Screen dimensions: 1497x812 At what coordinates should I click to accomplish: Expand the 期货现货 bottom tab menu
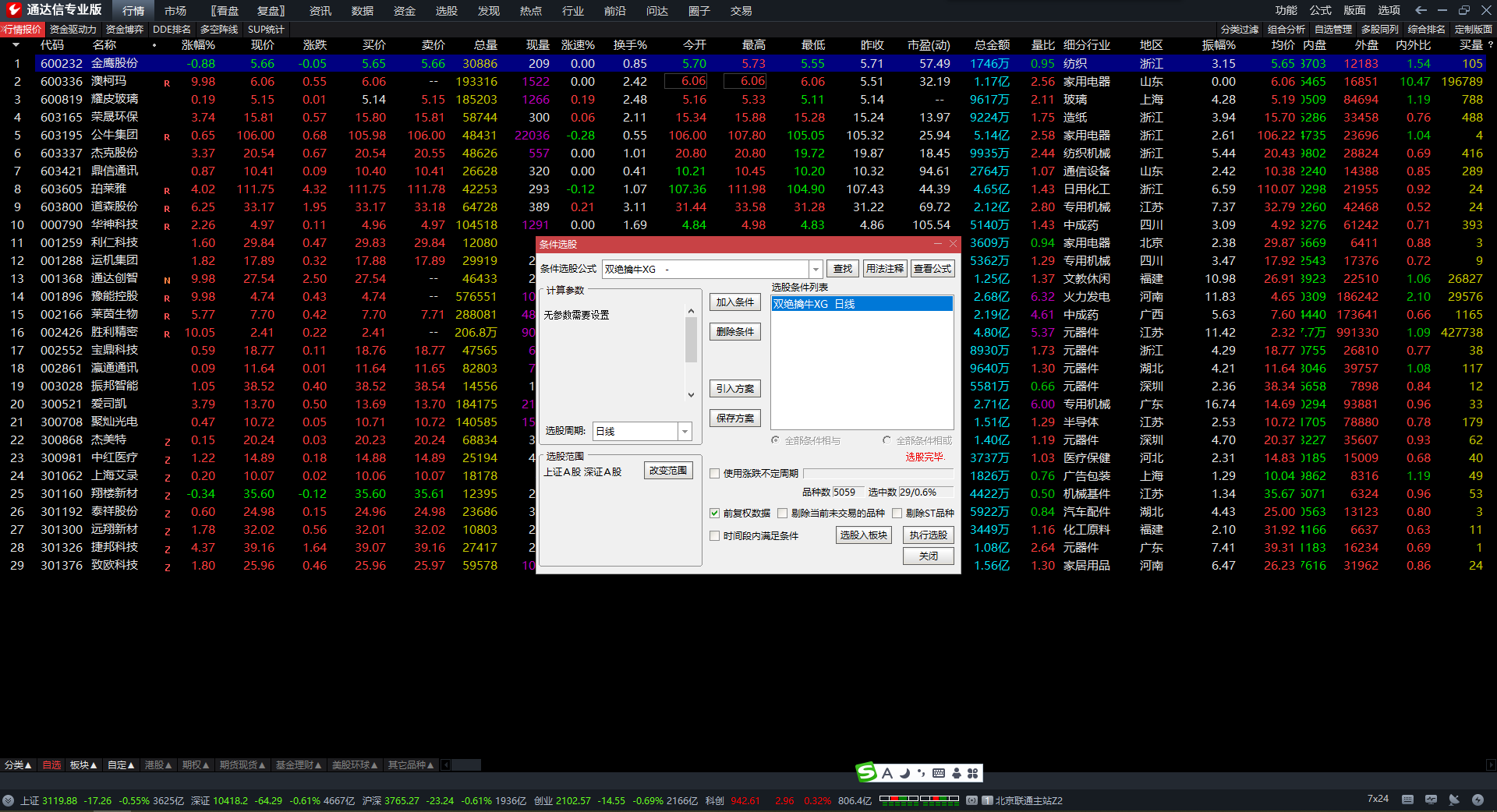(242, 765)
